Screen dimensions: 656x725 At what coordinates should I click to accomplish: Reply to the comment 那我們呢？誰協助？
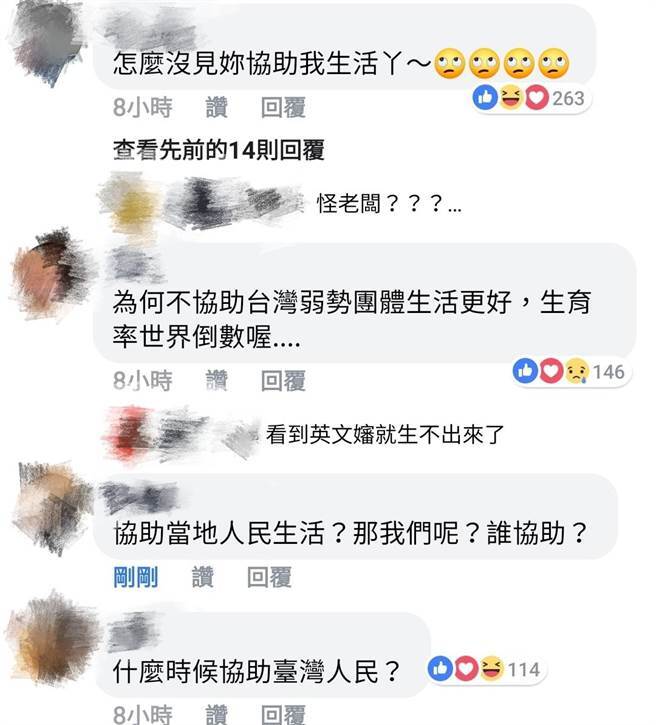coord(269,577)
